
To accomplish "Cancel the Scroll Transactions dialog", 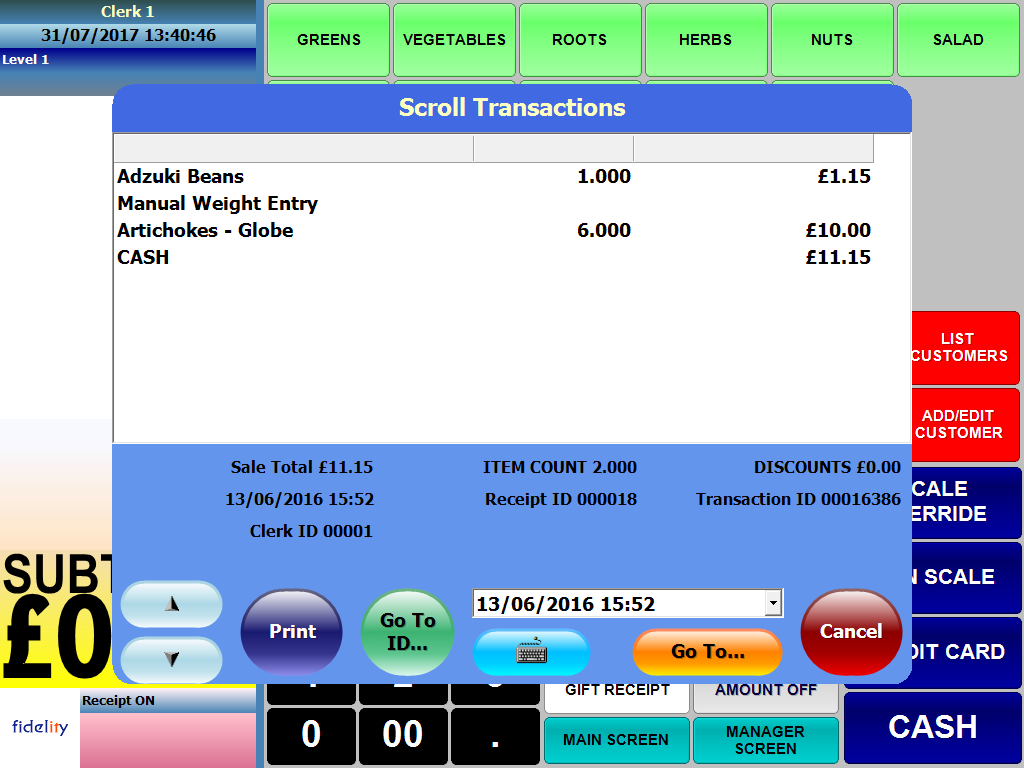I will tap(850, 631).
